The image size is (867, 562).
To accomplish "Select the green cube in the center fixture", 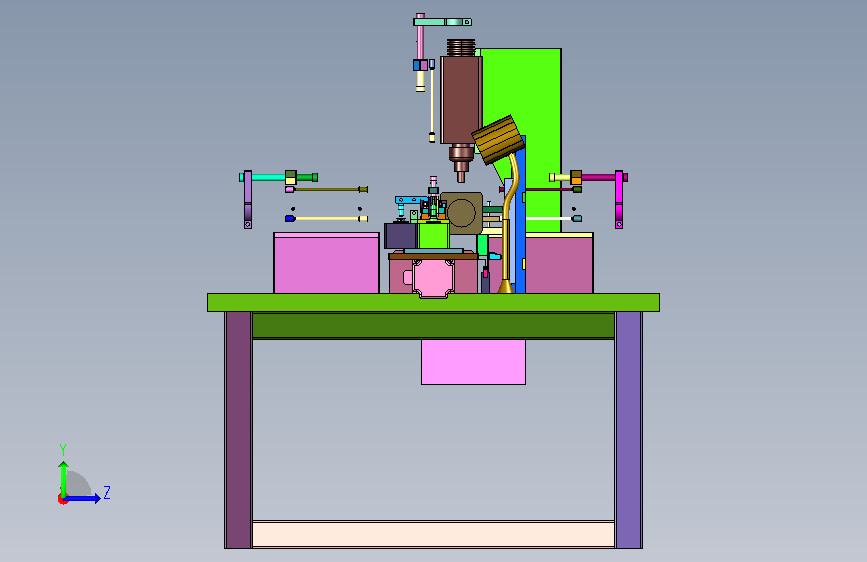I will (x=434, y=235).
